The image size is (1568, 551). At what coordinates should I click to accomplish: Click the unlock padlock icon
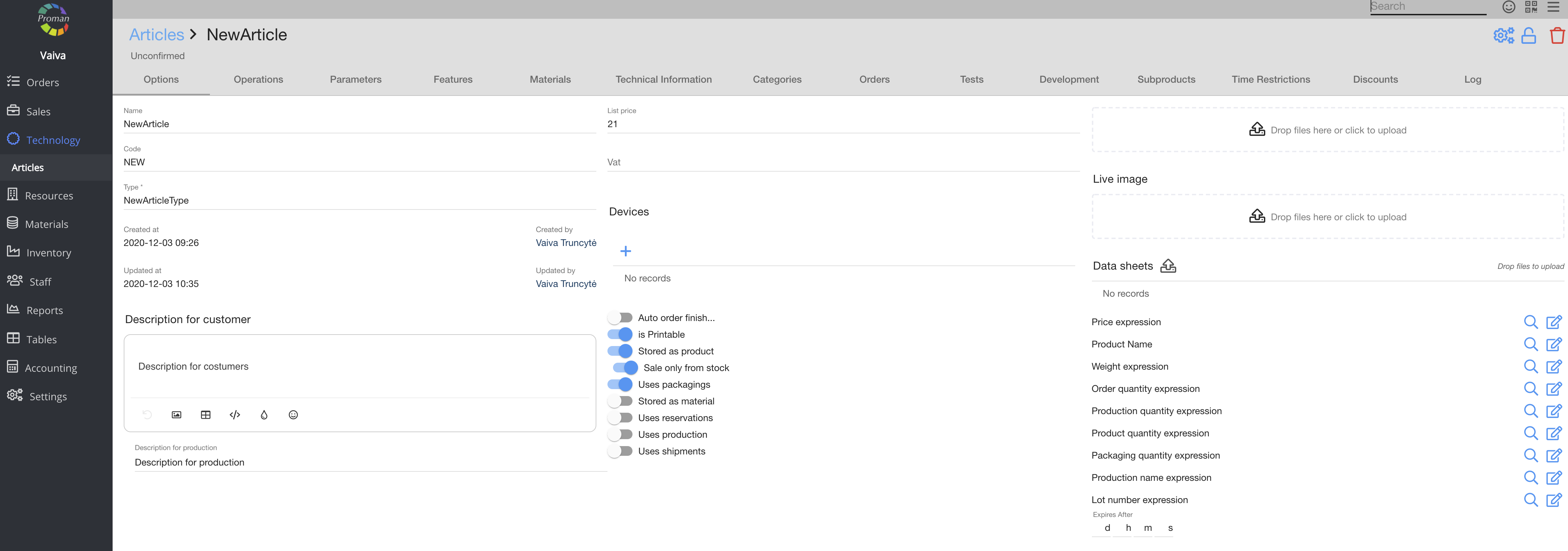(x=1528, y=36)
